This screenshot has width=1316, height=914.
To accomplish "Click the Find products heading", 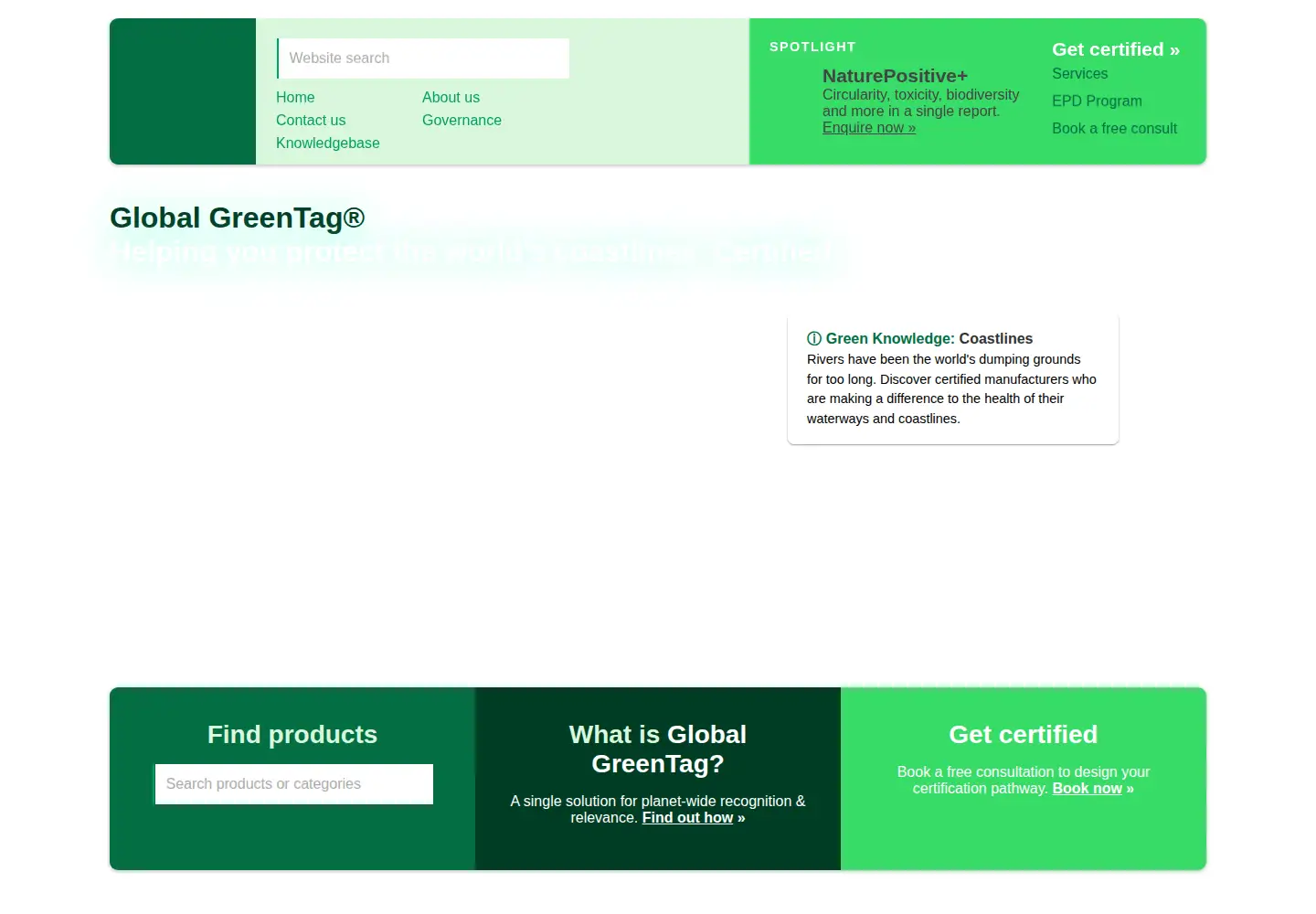I will (x=292, y=734).
